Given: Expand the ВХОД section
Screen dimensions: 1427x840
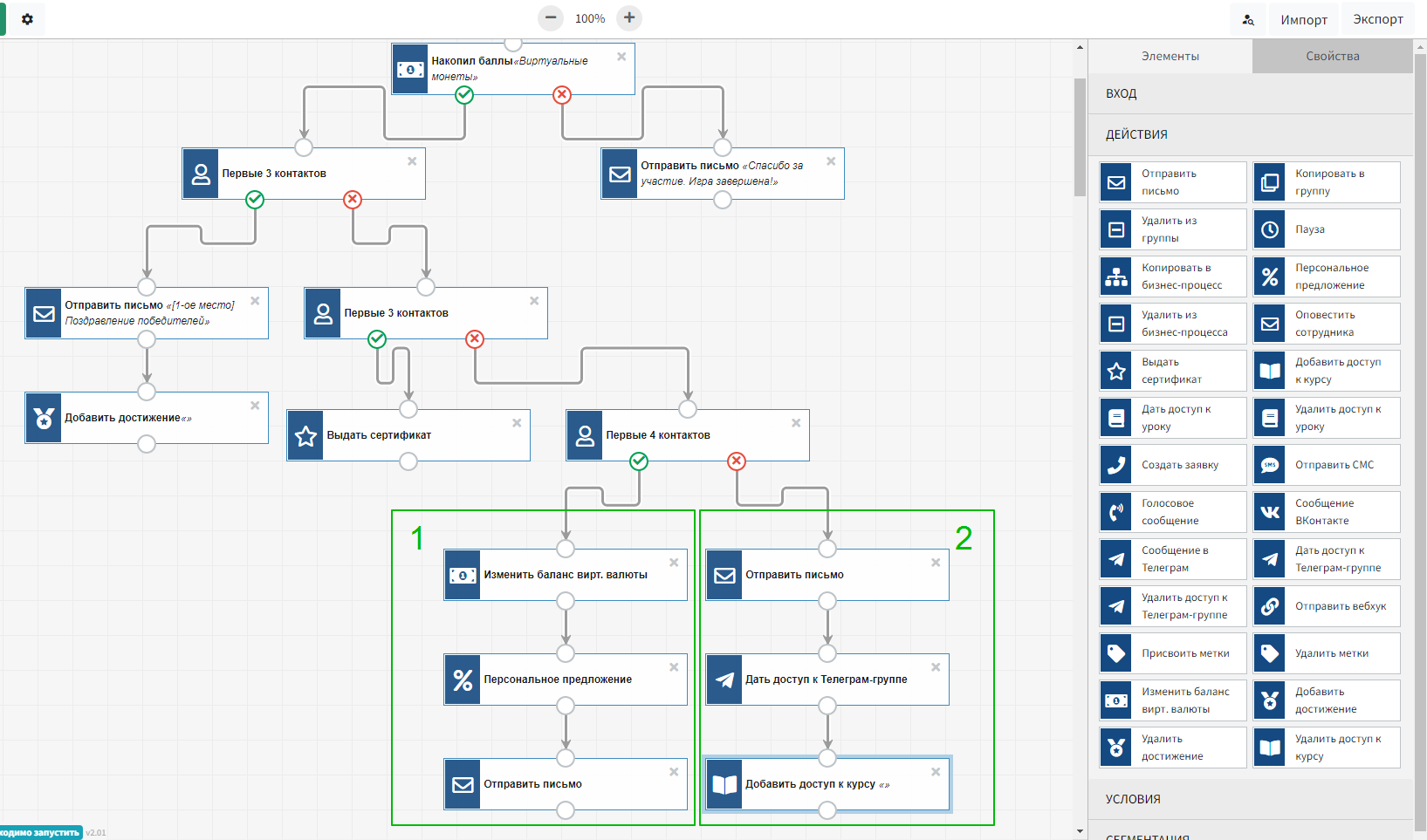Looking at the screenshot, I should tap(1121, 93).
